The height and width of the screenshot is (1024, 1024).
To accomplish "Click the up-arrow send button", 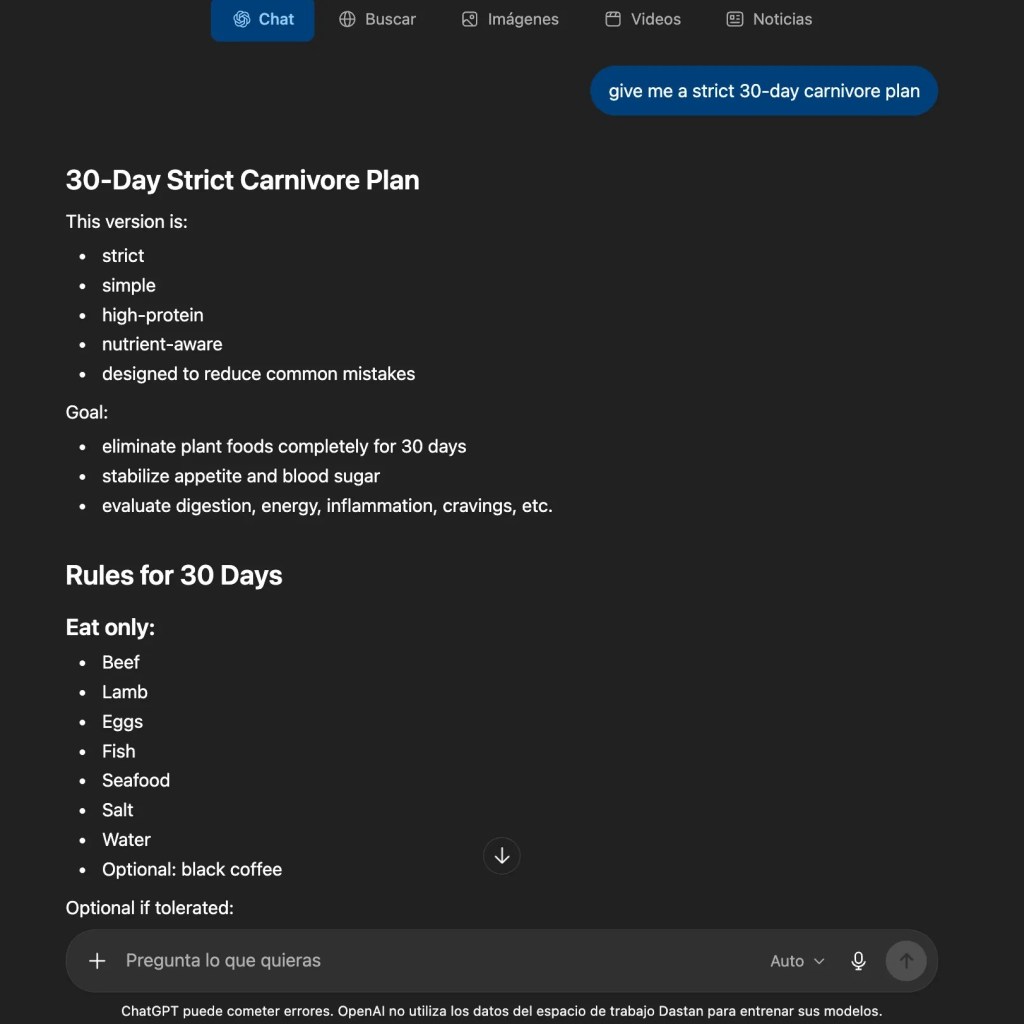I will click(906, 961).
